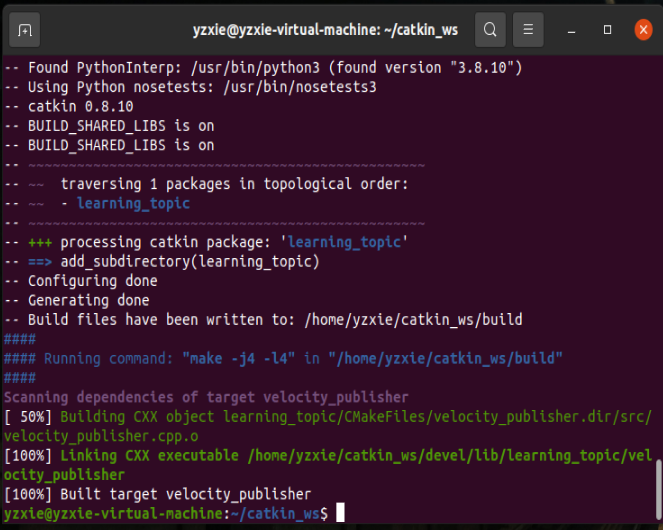
Task: Open the hamburger menu
Action: (x=528, y=30)
